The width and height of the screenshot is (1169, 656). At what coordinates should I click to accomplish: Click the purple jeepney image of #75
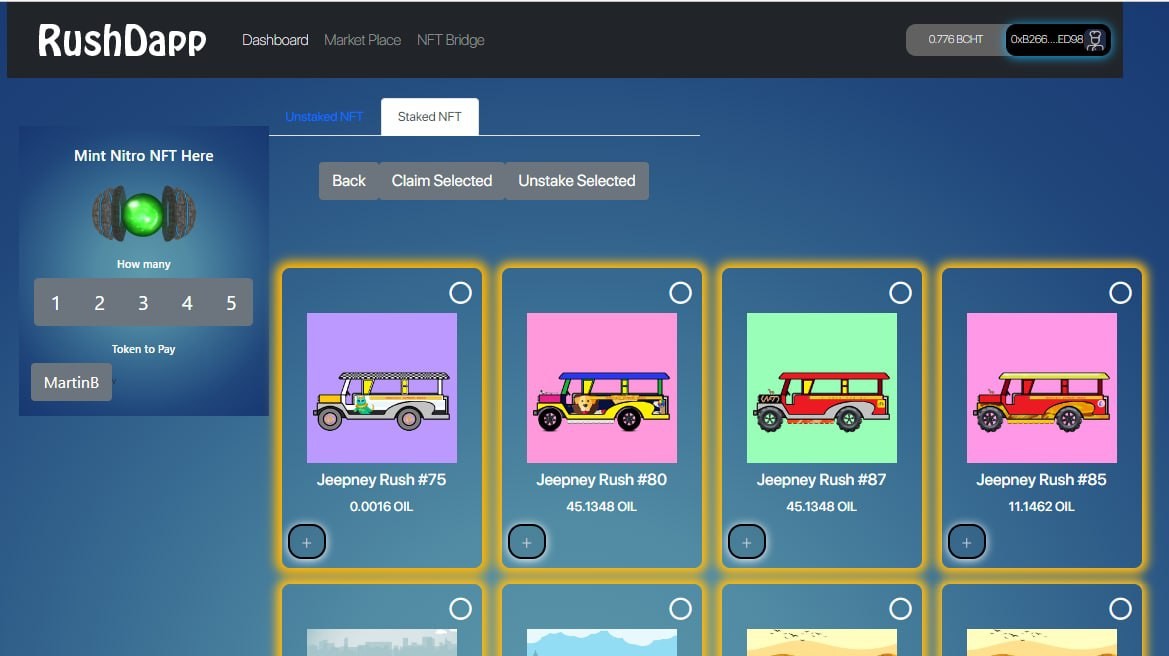382,388
